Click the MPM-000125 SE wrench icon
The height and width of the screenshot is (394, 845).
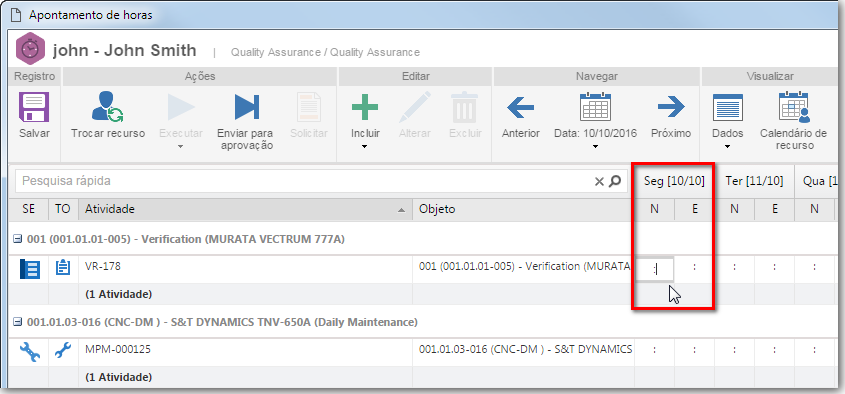(x=30, y=351)
